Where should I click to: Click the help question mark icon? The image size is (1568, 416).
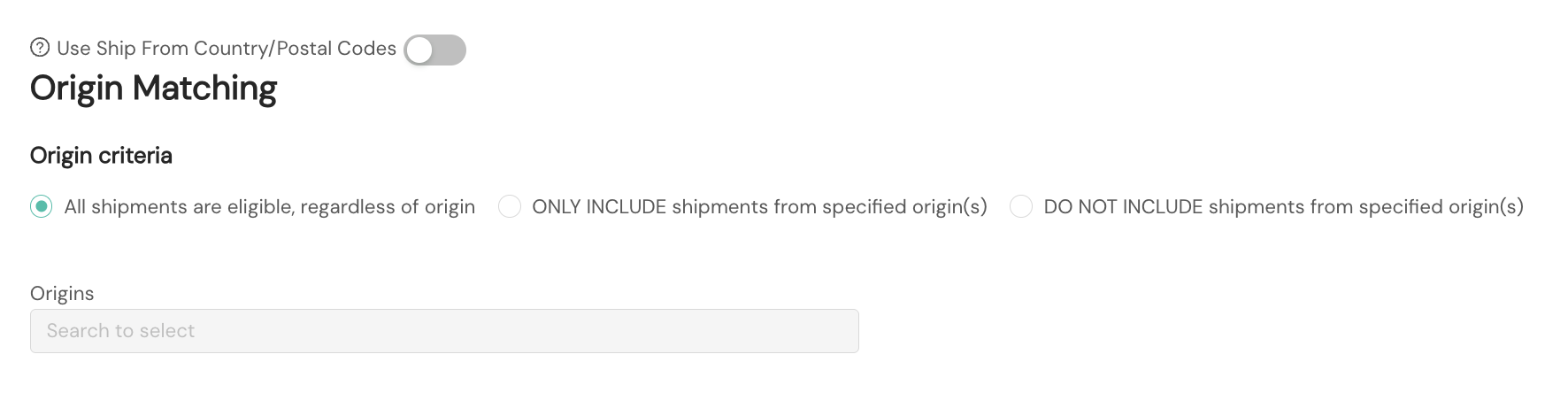40,48
